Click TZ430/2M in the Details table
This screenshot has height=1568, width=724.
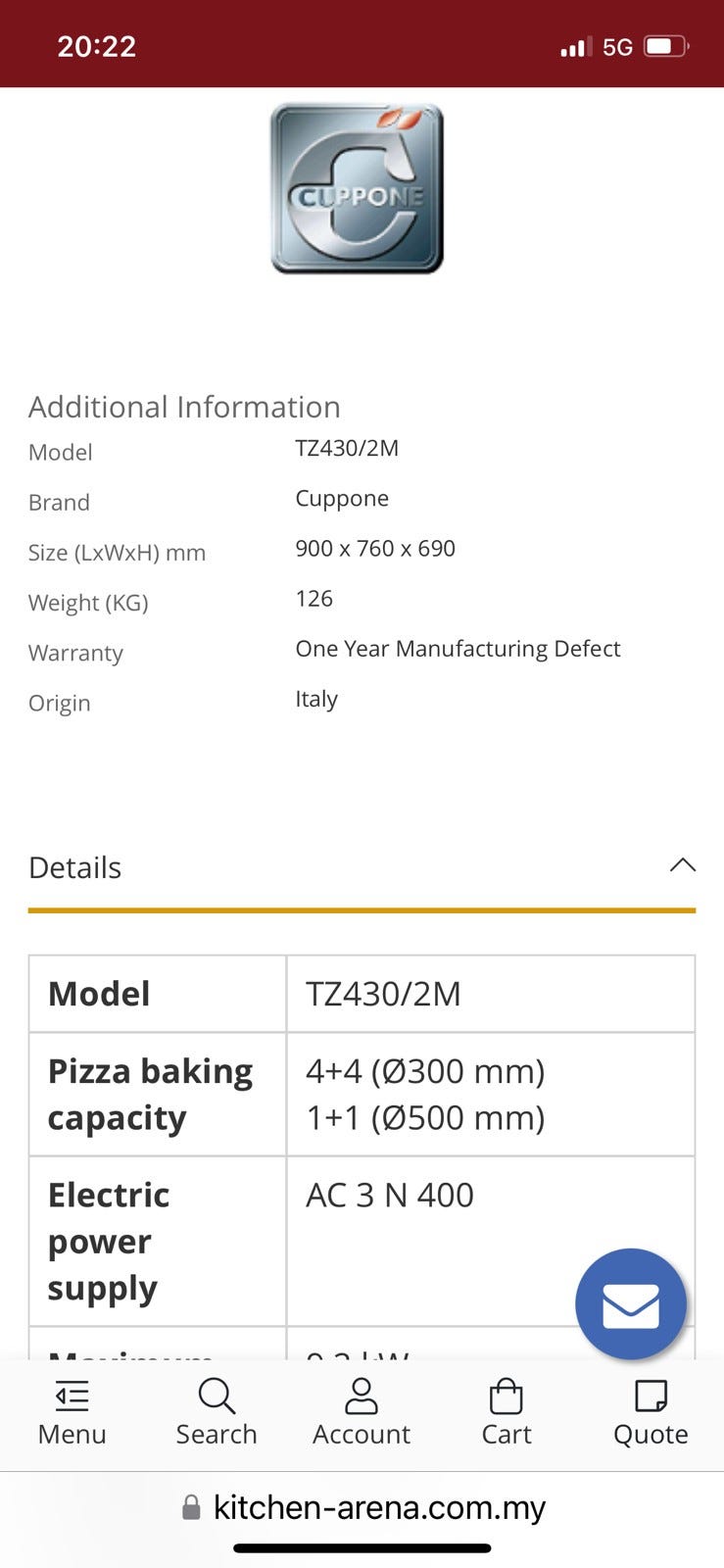point(384,994)
